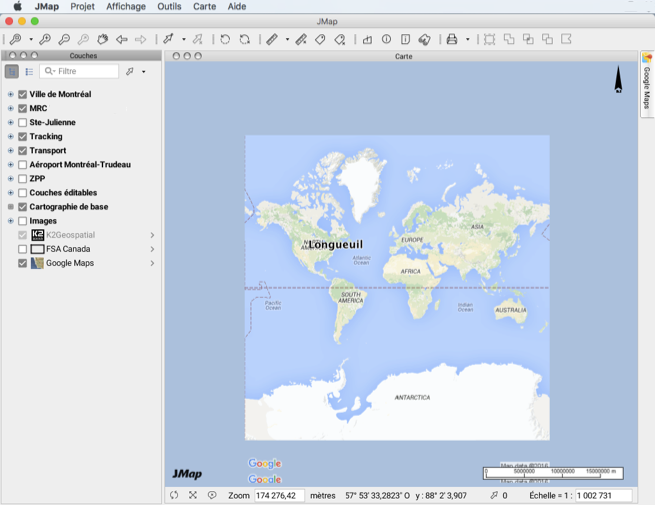Open the Affichage menu

pos(126,6)
